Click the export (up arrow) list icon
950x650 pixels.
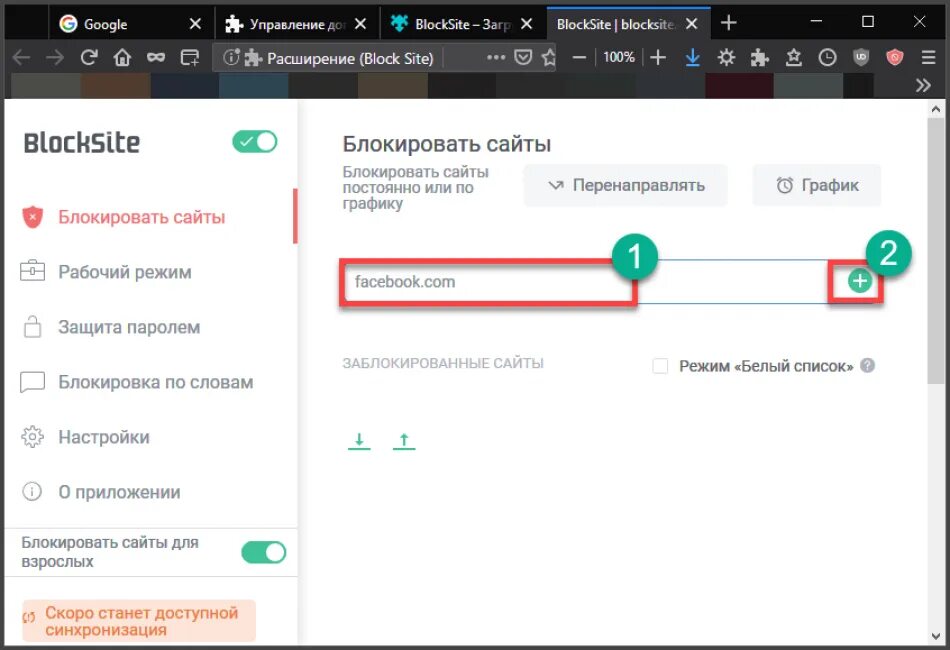click(x=404, y=441)
